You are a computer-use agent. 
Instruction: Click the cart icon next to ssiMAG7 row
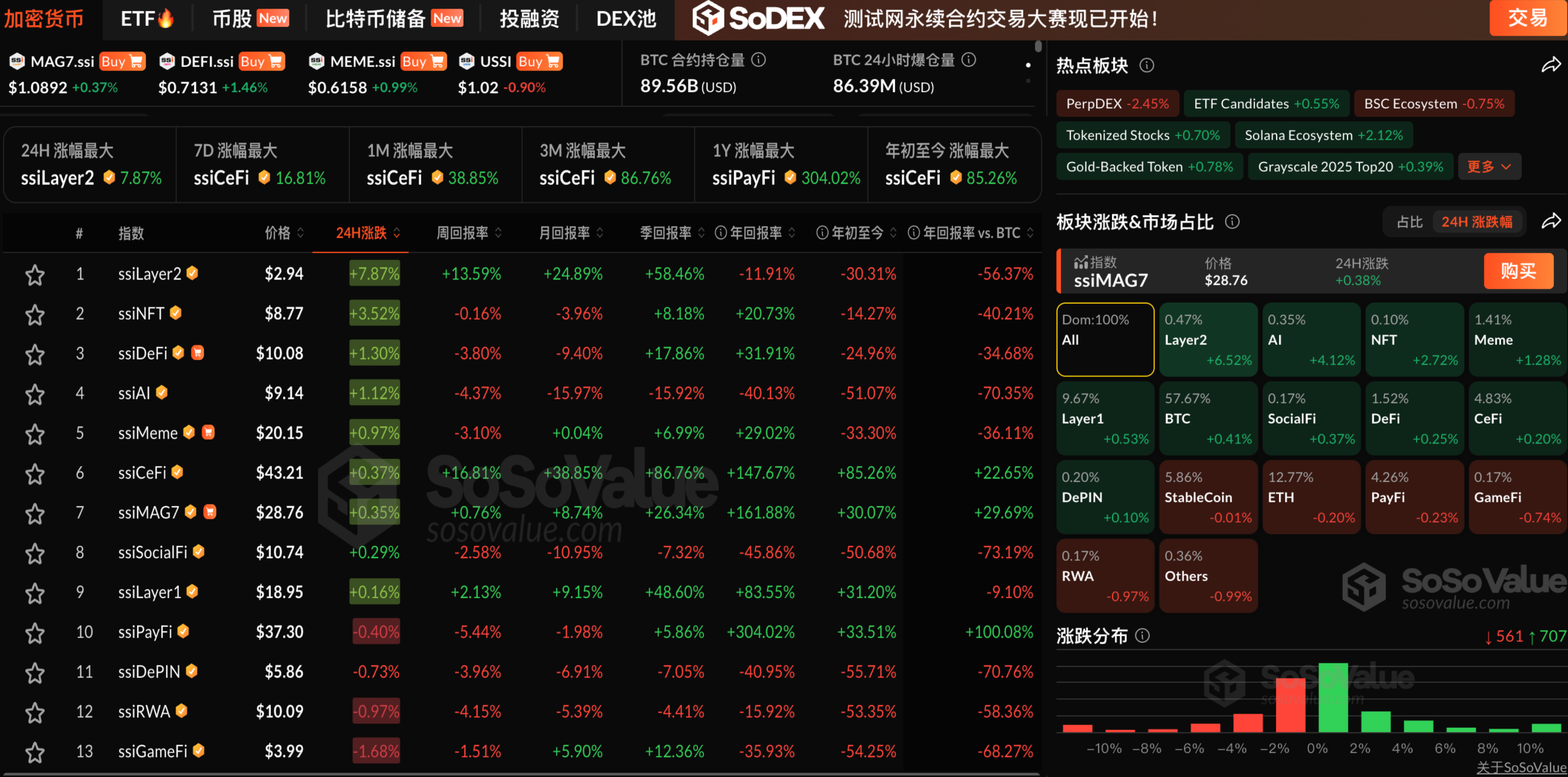coord(209,511)
